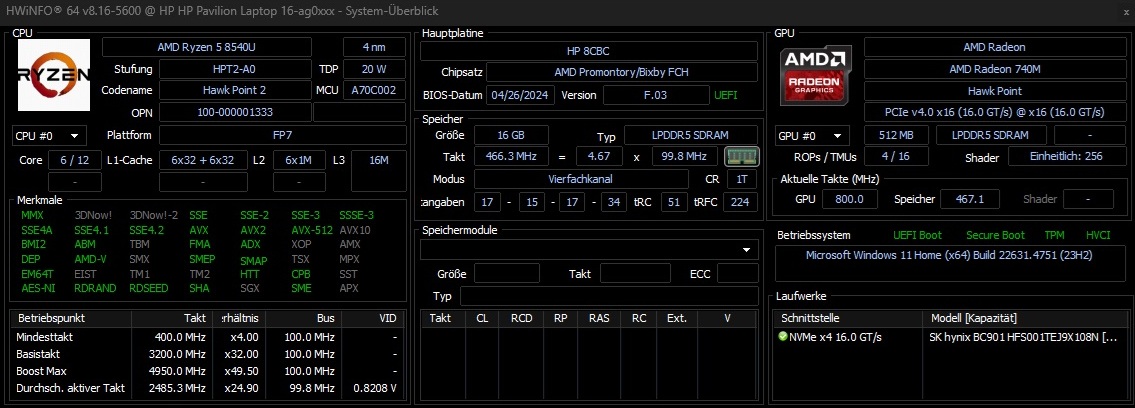Click the AMD Radeon Graphics logo

(814, 74)
